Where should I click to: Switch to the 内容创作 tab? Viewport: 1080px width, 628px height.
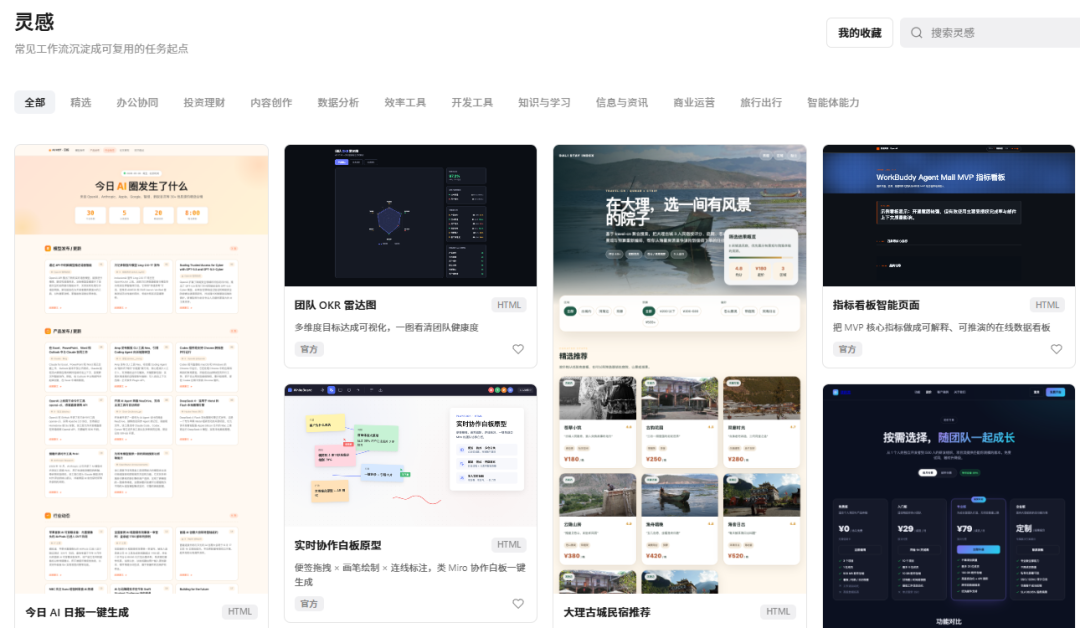point(271,103)
